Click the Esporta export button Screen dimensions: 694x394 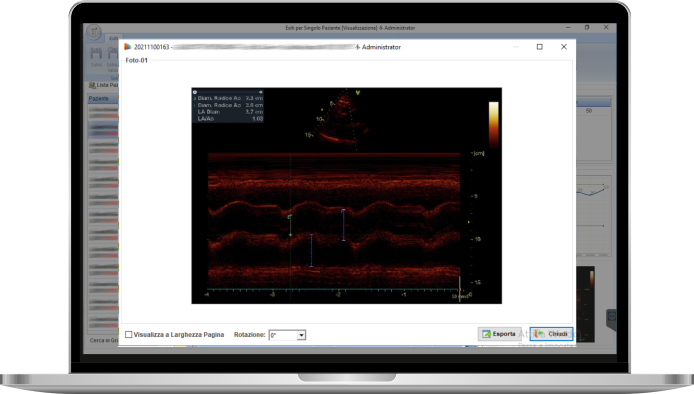[x=499, y=334]
